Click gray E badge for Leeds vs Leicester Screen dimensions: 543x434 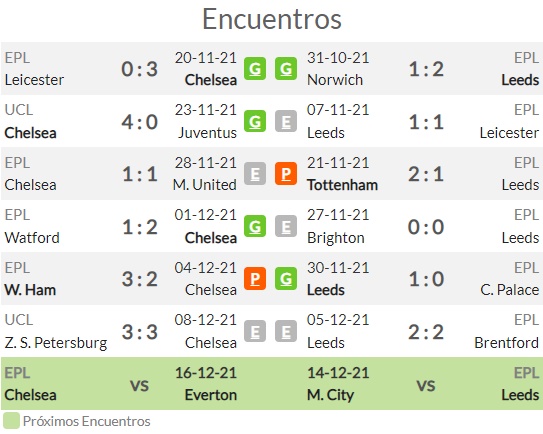[x=286, y=121]
